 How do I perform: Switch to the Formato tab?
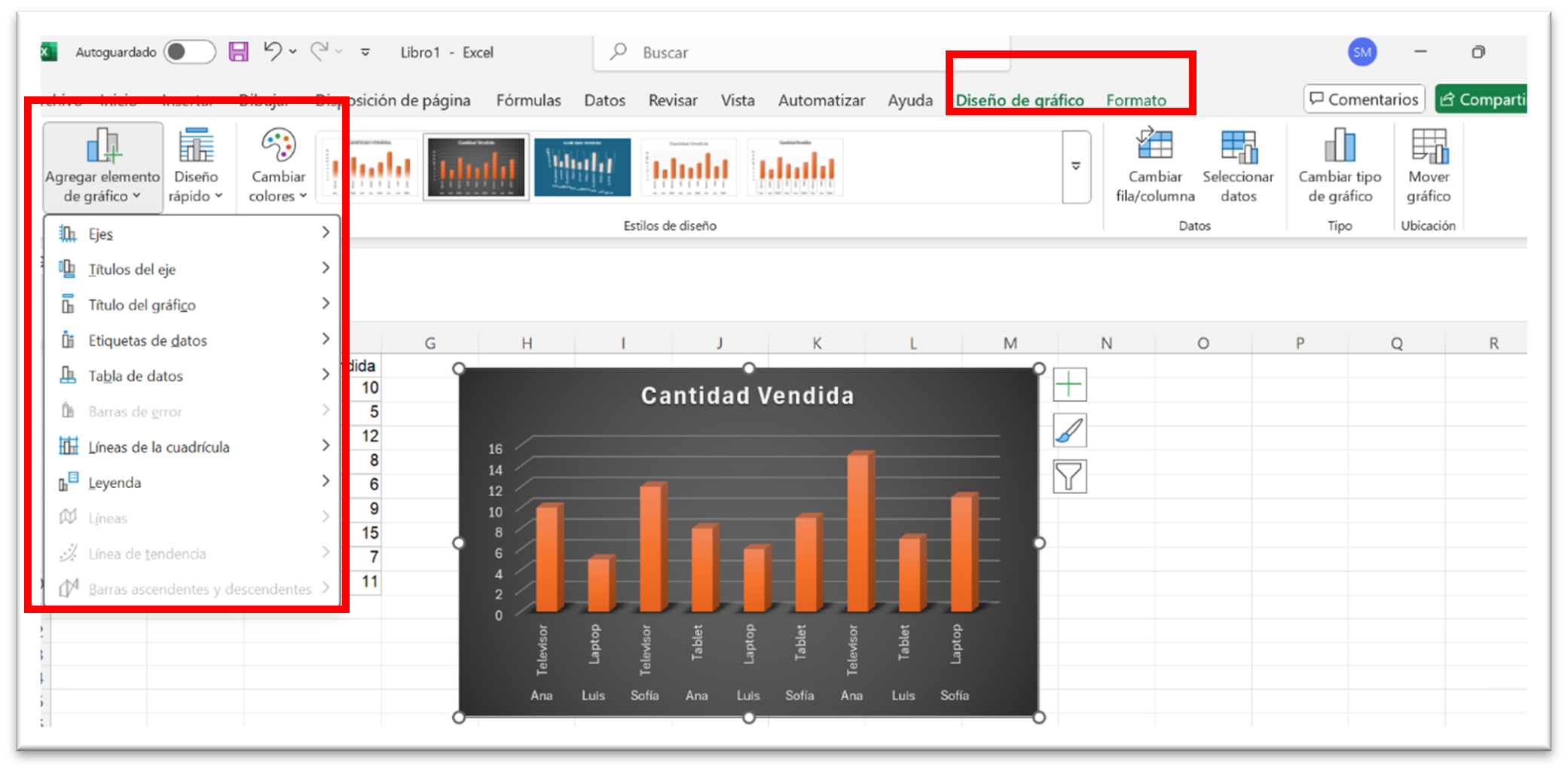(1136, 100)
